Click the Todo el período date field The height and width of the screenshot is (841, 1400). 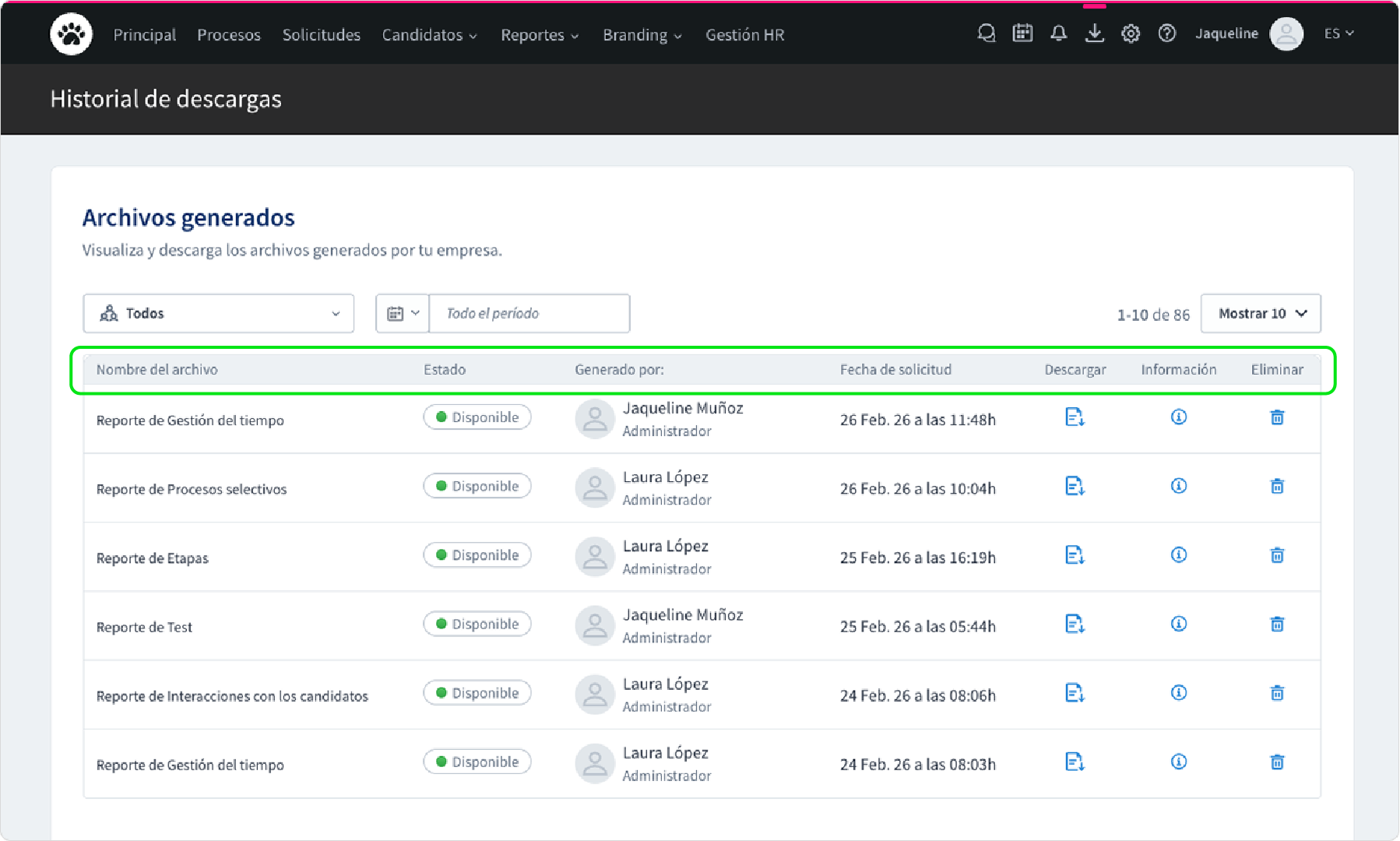(529, 314)
